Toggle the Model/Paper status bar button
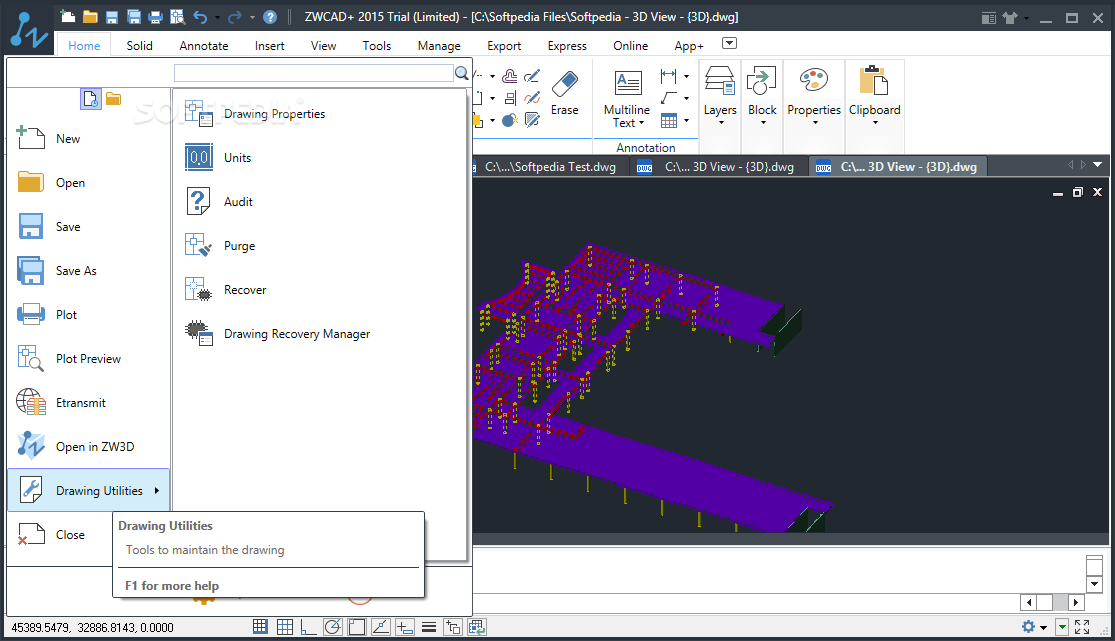Viewport: 1115px width, 641px height. click(x=477, y=627)
